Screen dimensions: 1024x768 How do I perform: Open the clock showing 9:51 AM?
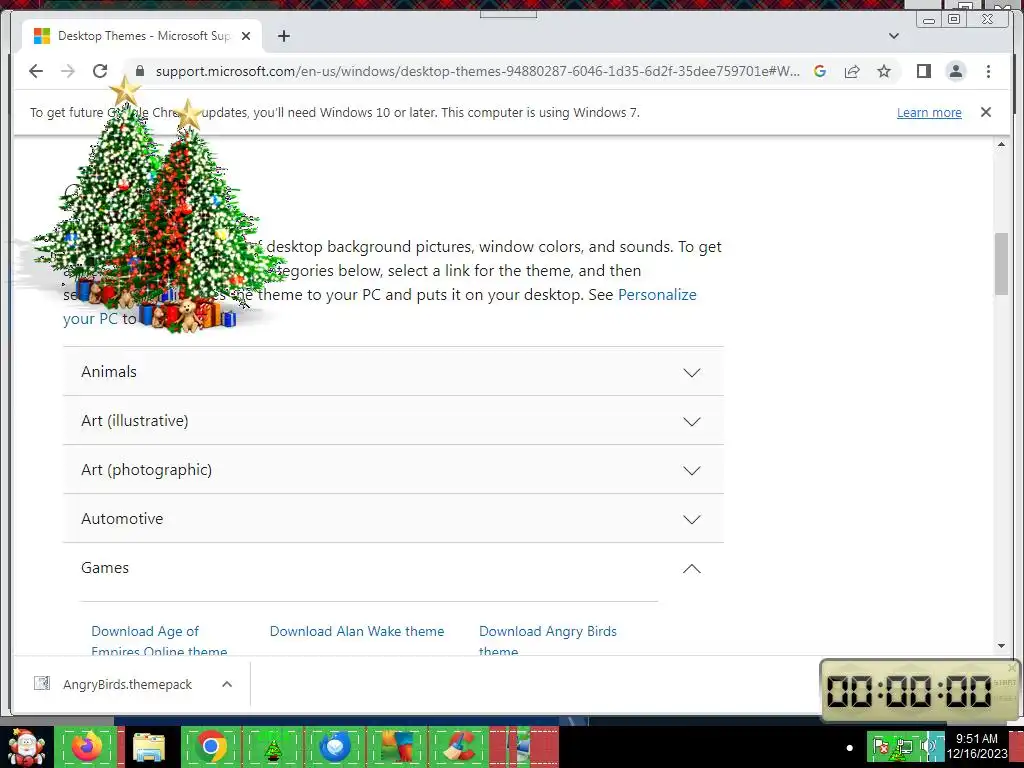[977, 746]
